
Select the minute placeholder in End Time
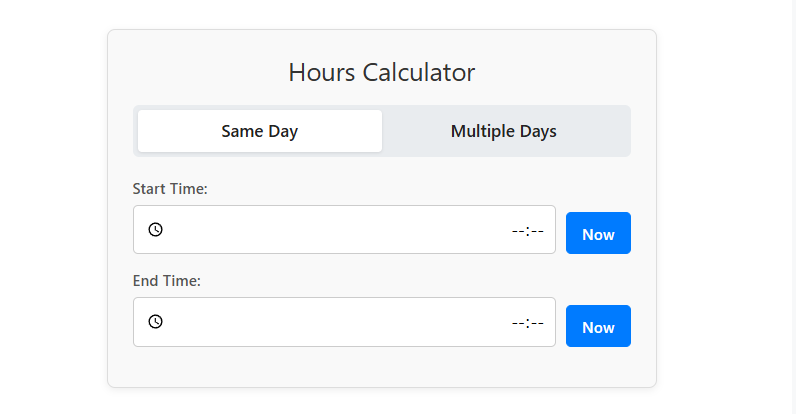[537, 323]
